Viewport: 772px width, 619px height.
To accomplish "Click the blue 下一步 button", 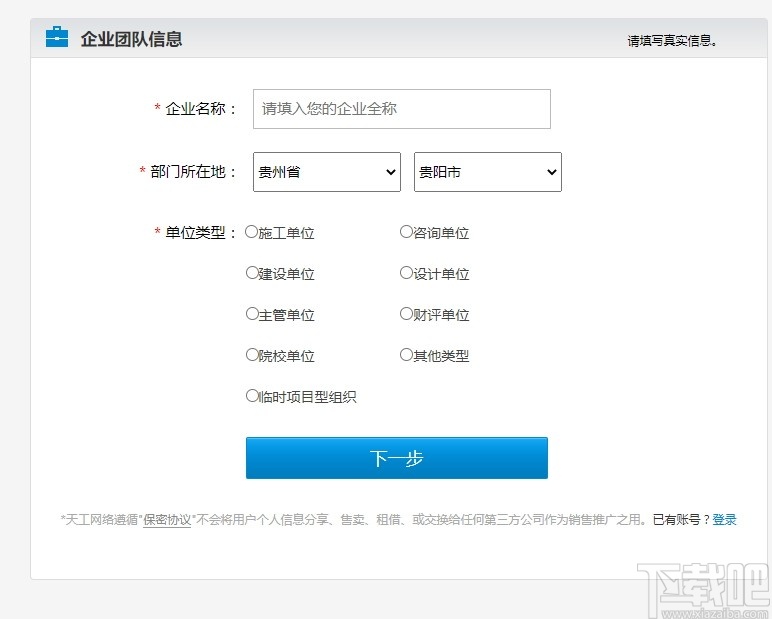I will (397, 458).
